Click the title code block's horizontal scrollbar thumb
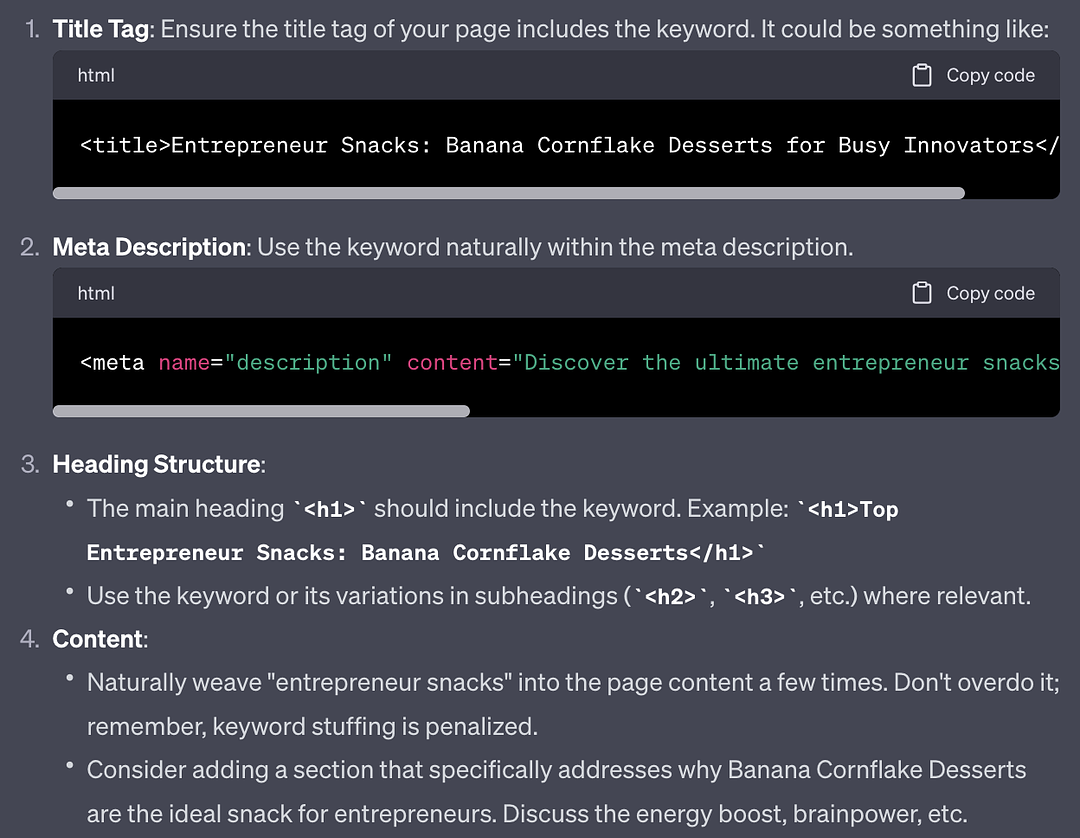The width and height of the screenshot is (1080, 838). 508,193
